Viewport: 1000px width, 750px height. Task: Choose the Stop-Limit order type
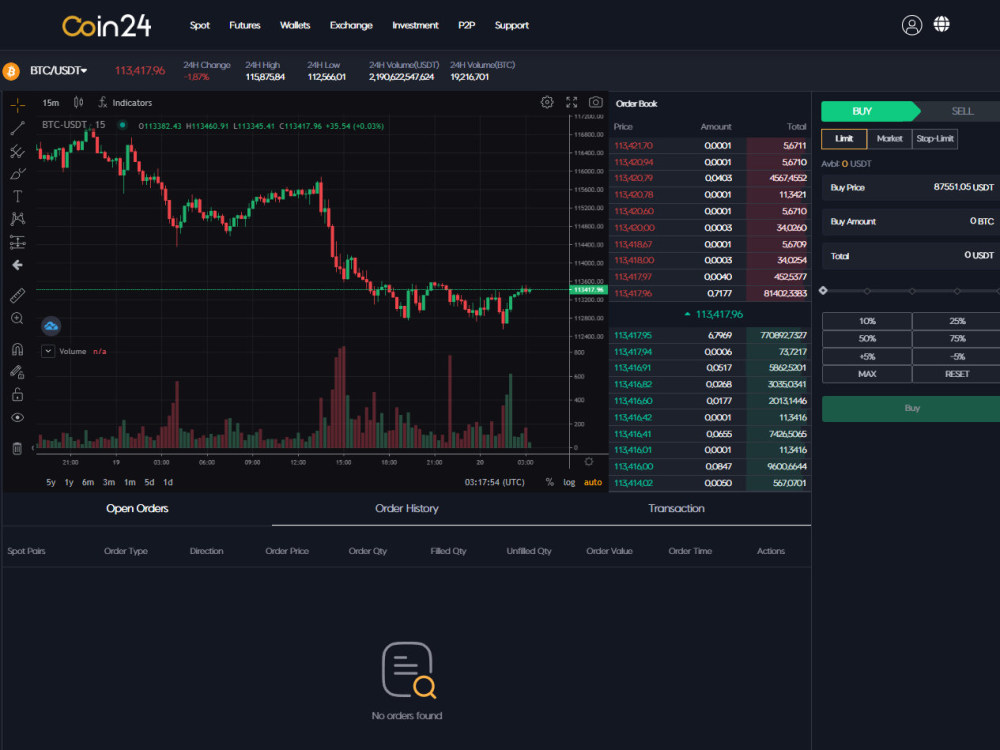click(935, 138)
